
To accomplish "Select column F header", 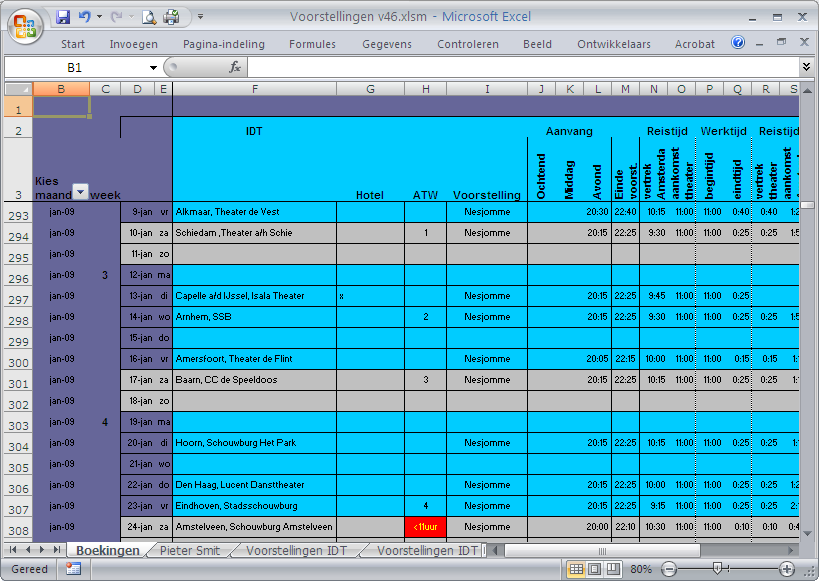I will pyautogui.click(x=254, y=89).
